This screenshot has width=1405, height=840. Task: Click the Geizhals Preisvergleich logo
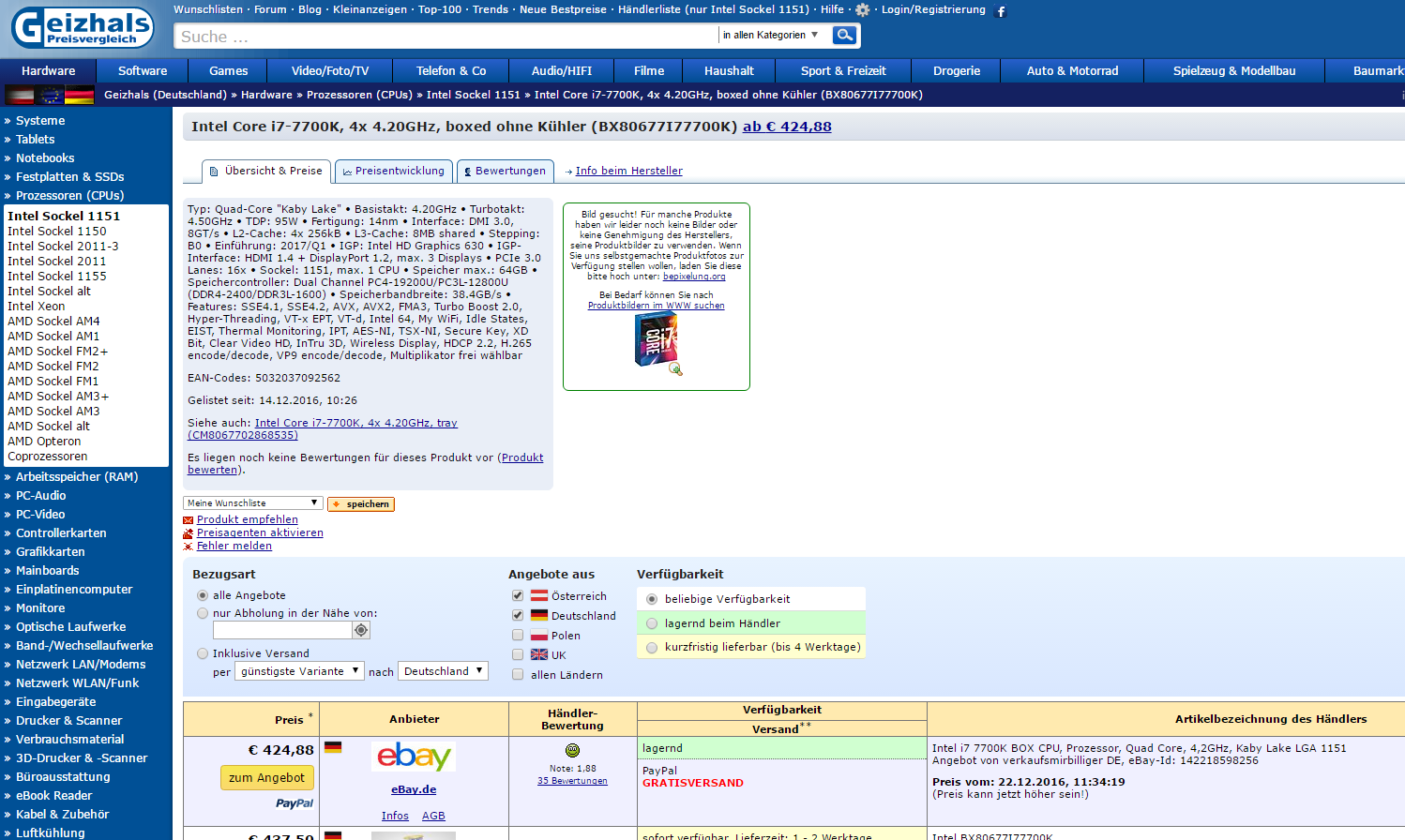coord(83,27)
